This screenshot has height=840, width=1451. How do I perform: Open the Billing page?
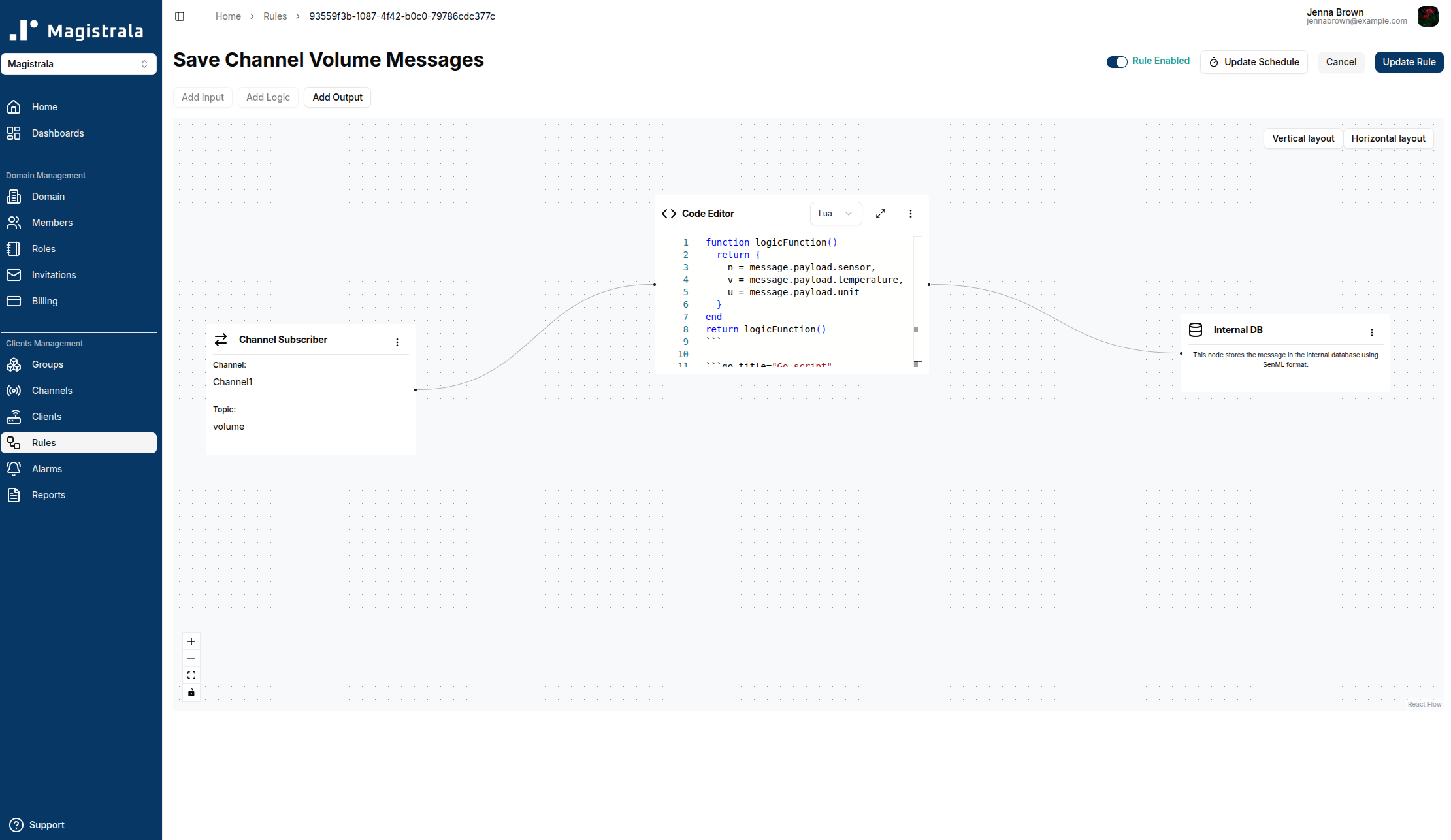pos(44,300)
